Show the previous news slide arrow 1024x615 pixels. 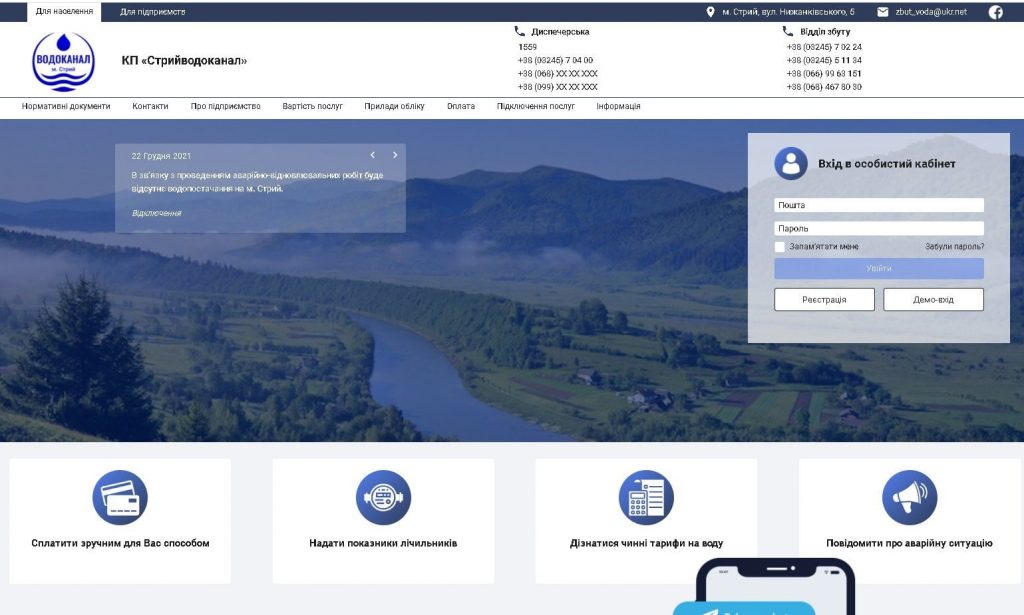373,155
